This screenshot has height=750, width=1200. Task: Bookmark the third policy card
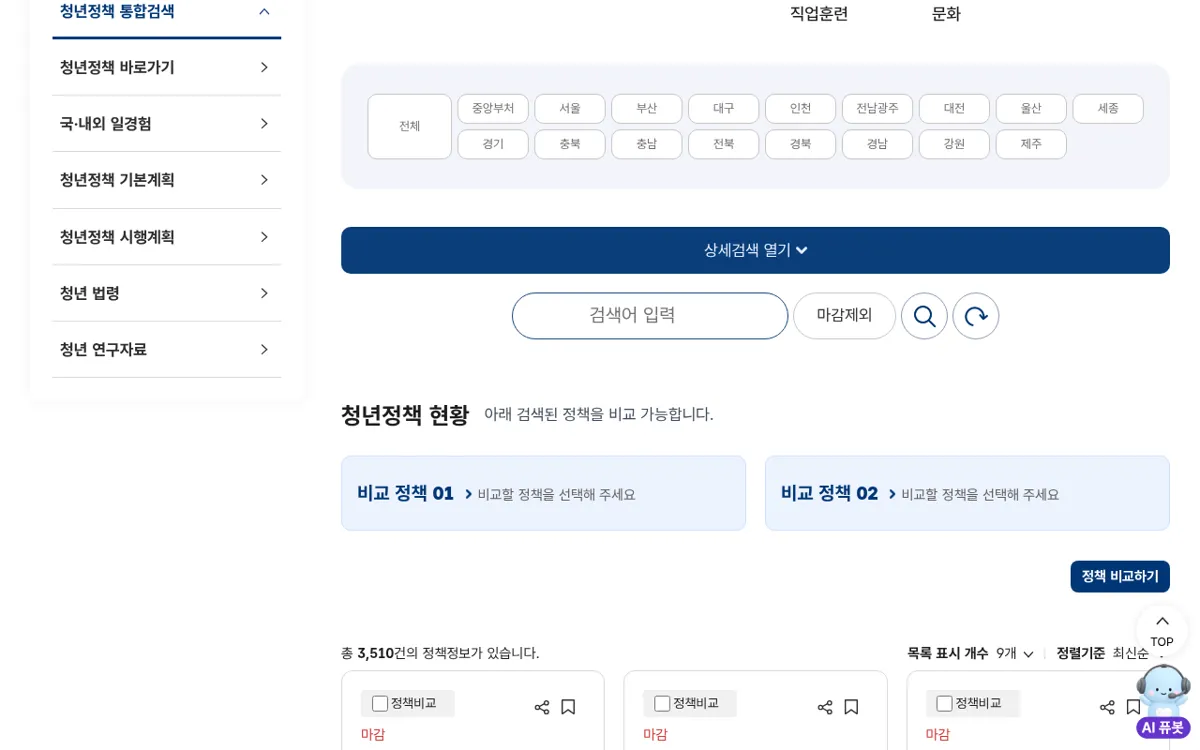click(1133, 707)
